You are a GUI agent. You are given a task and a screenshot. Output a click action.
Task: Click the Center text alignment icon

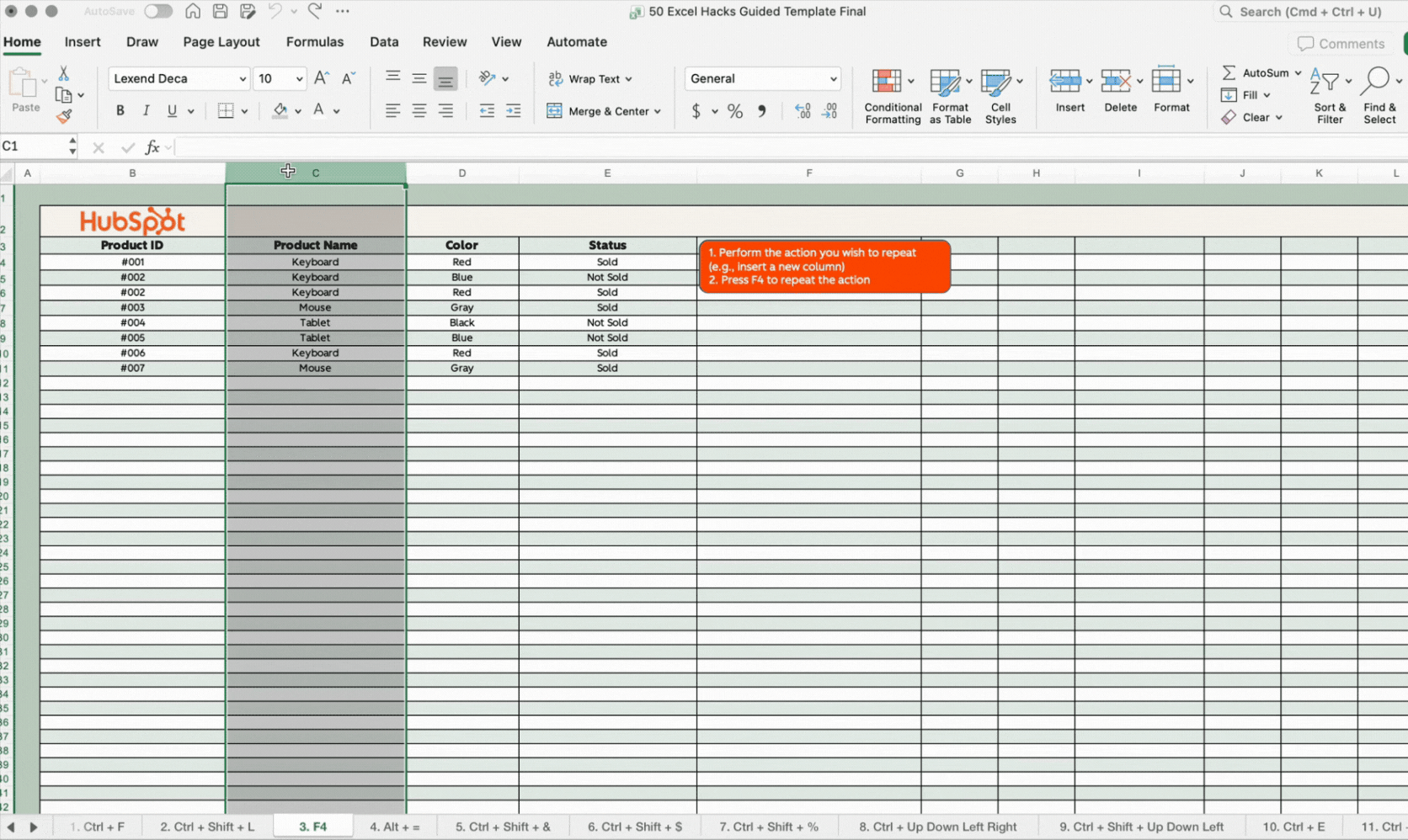click(x=419, y=111)
